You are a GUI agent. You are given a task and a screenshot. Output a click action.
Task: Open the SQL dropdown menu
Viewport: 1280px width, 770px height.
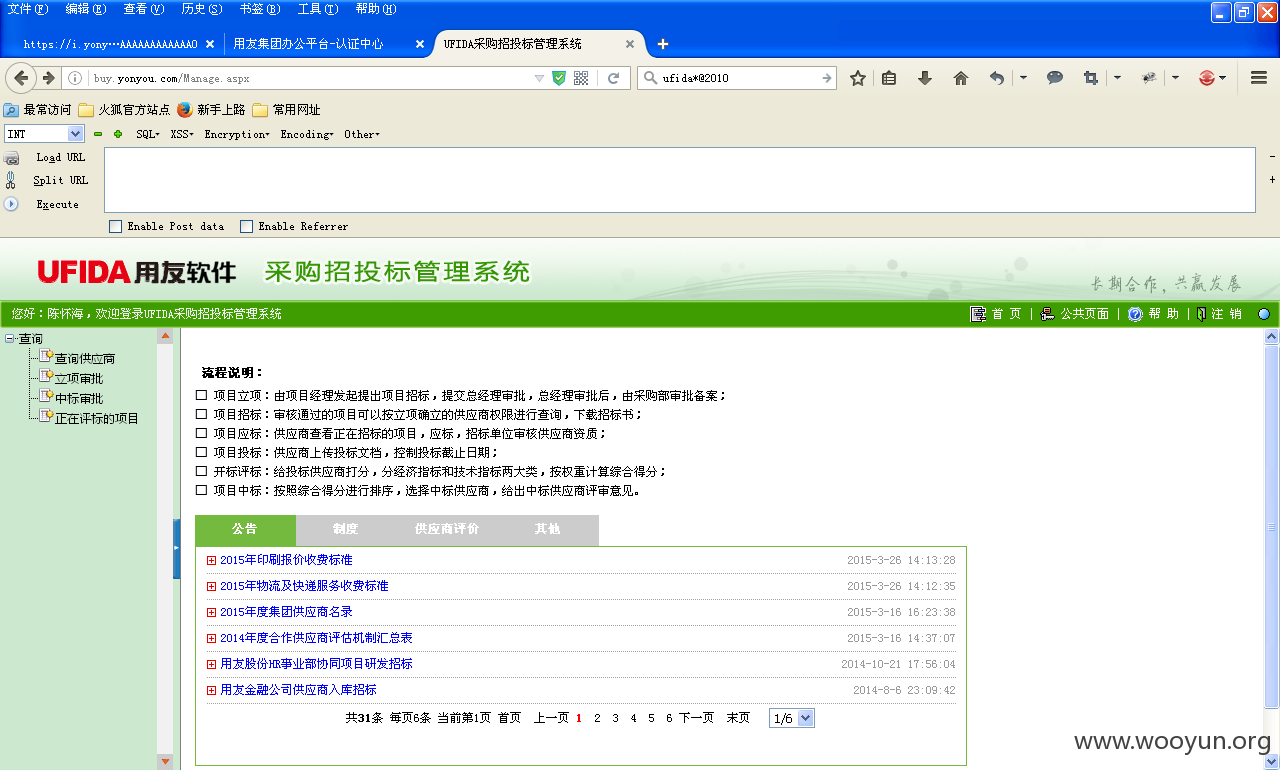click(x=148, y=134)
